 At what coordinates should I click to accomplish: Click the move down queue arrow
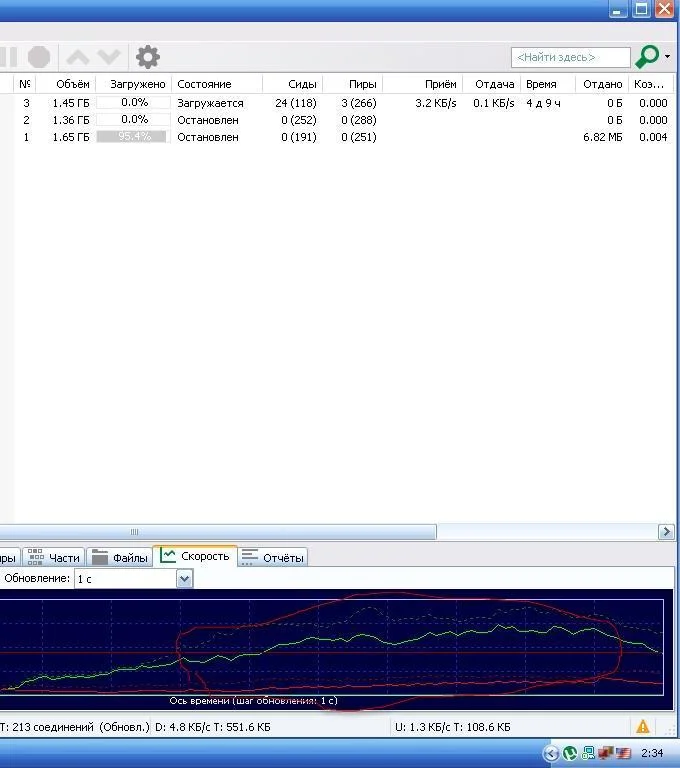(x=108, y=57)
